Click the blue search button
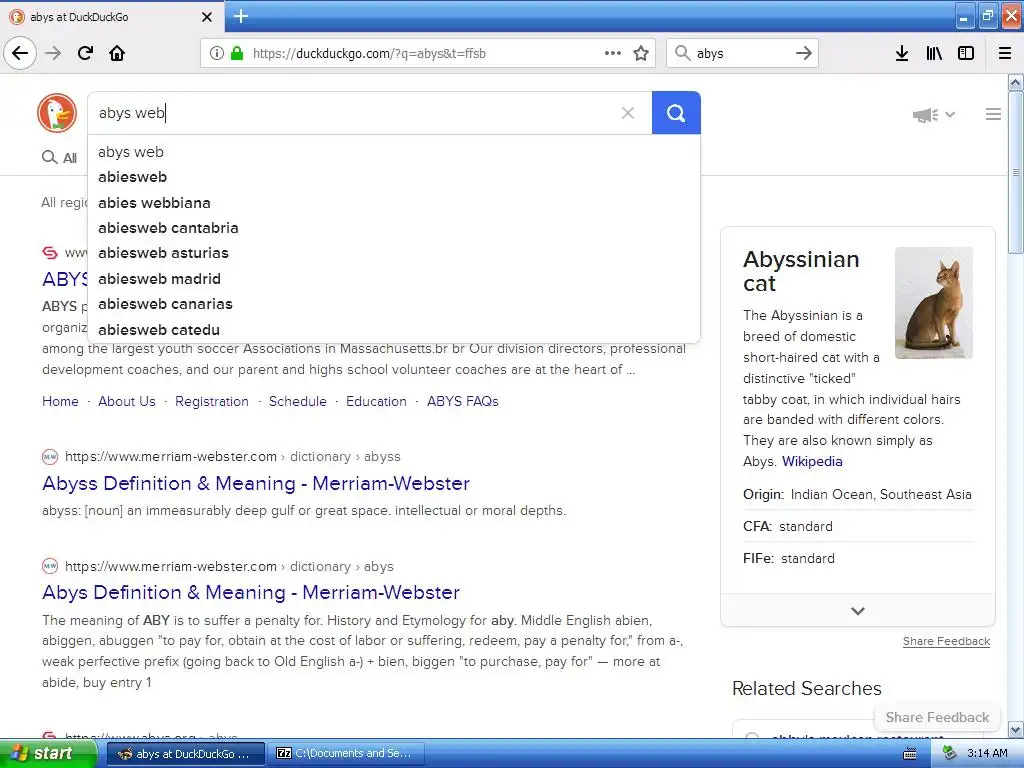The image size is (1024, 768). click(x=676, y=113)
